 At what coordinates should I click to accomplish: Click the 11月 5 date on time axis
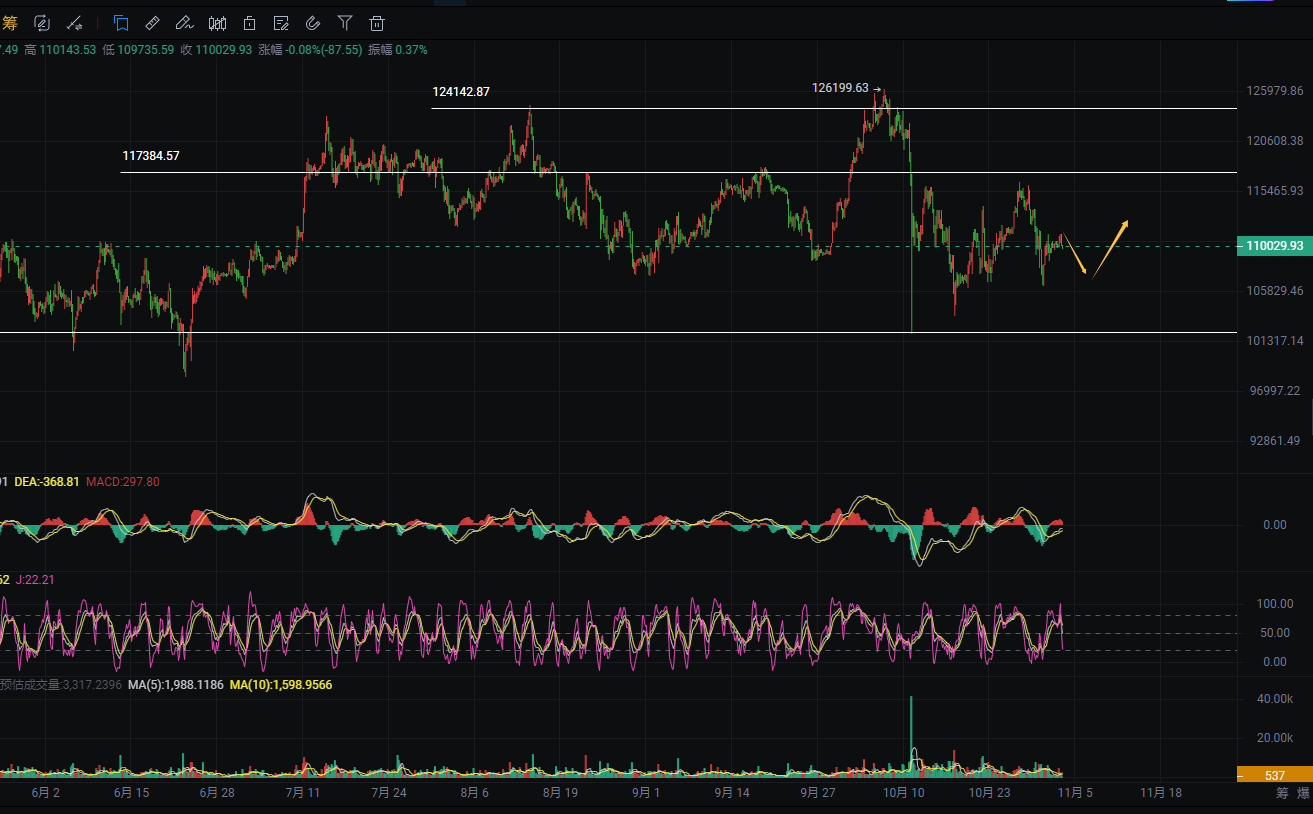pos(1075,793)
